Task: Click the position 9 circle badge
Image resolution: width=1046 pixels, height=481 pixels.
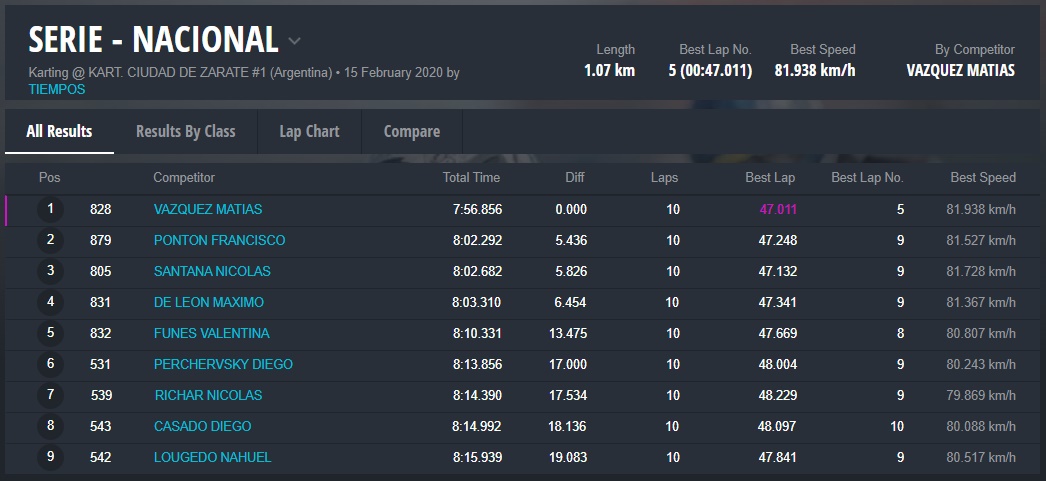Action: pyautogui.click(x=50, y=457)
